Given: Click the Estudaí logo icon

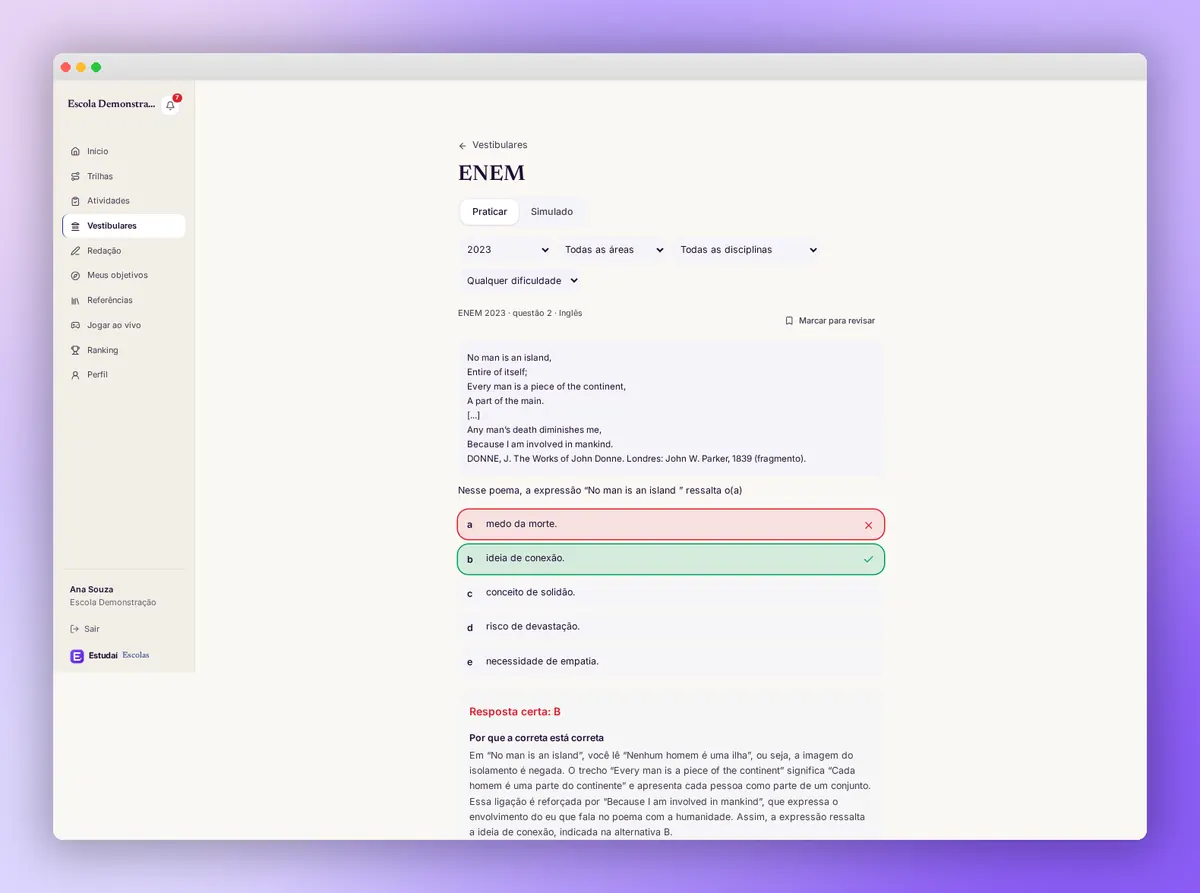Looking at the screenshot, I should coord(77,656).
